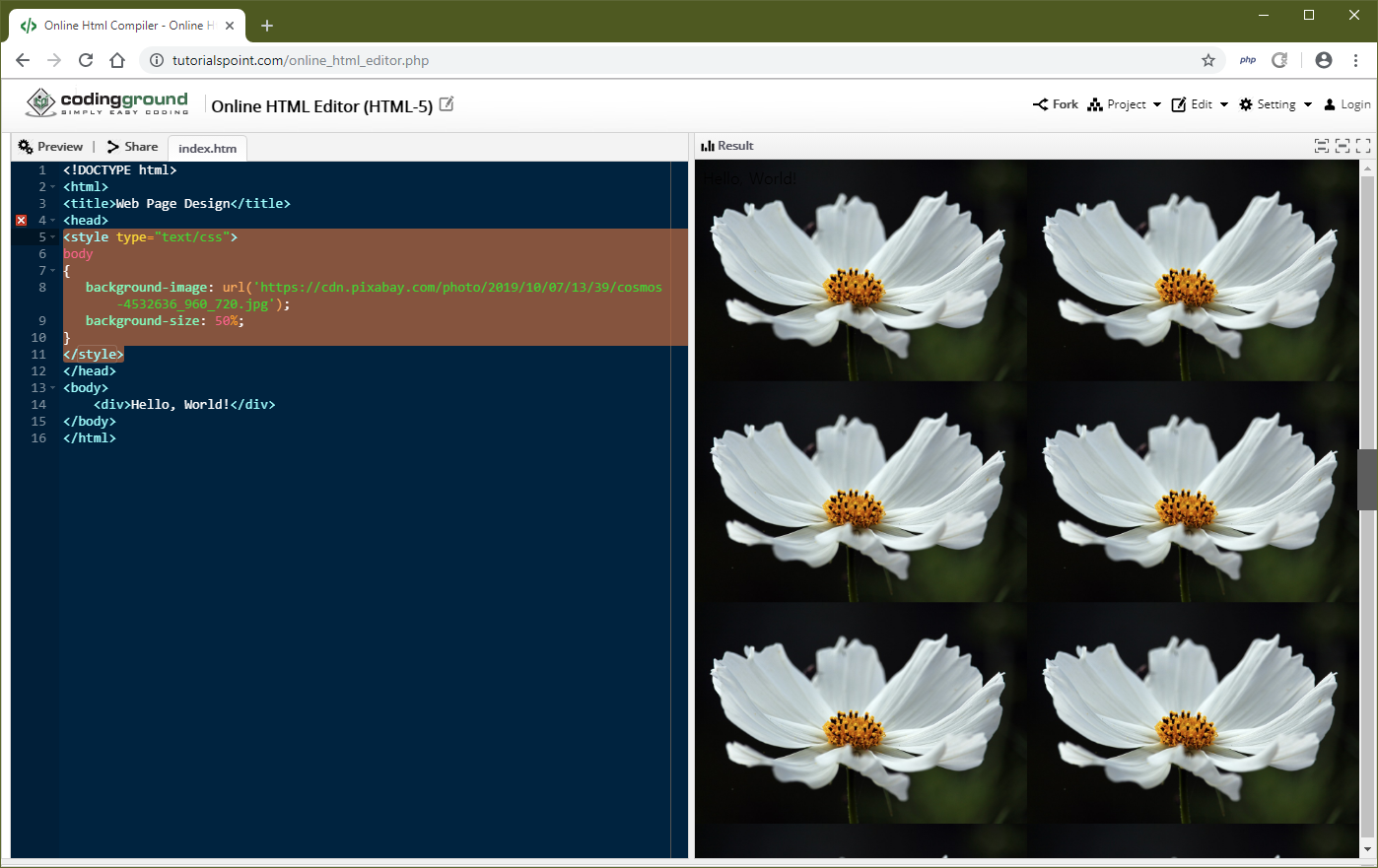Open the php extension icon
The image size is (1378, 868).
[1248, 60]
